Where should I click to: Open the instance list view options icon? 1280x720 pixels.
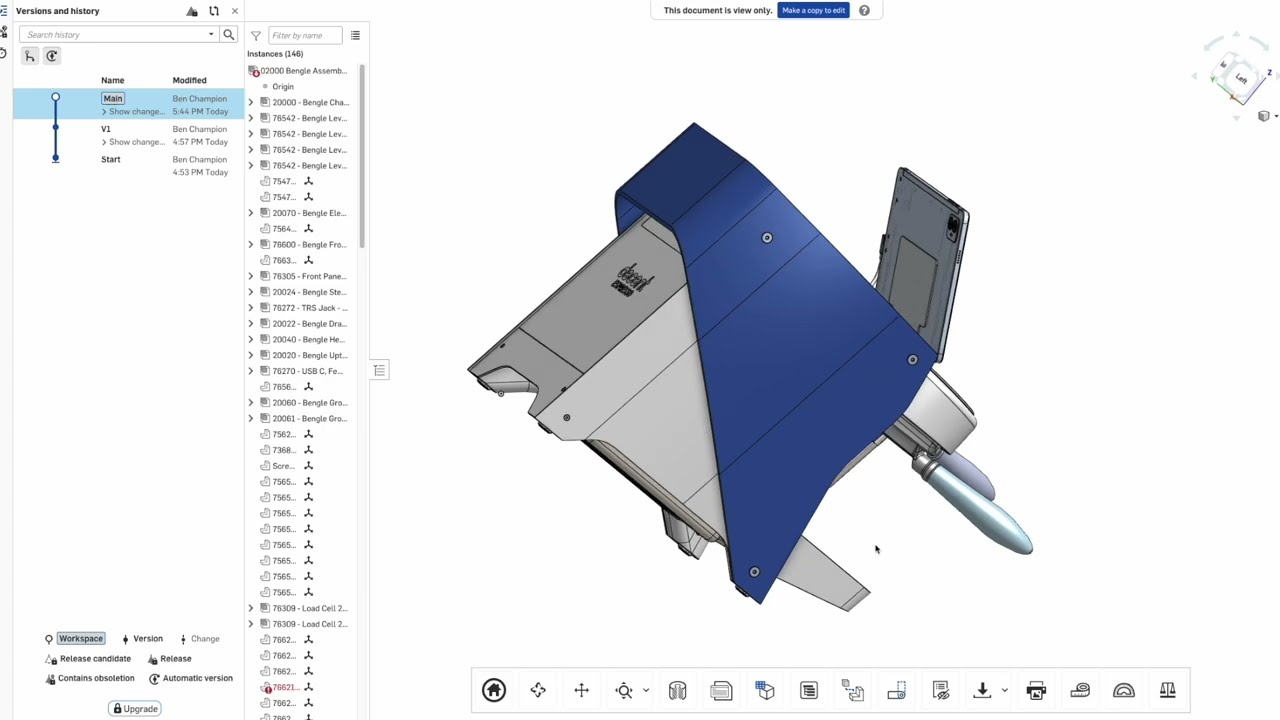(x=355, y=35)
